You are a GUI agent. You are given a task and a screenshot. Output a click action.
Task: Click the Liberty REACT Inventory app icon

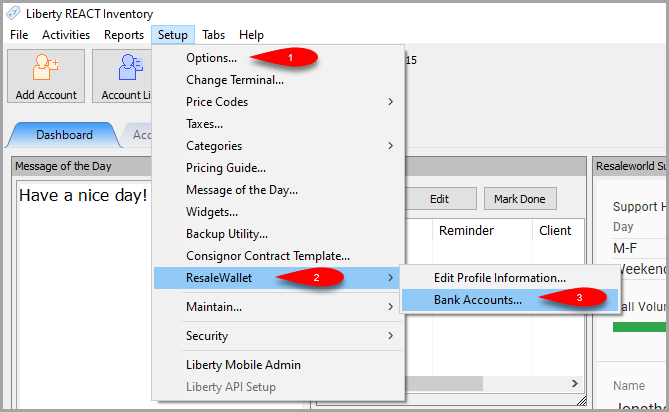13,13
